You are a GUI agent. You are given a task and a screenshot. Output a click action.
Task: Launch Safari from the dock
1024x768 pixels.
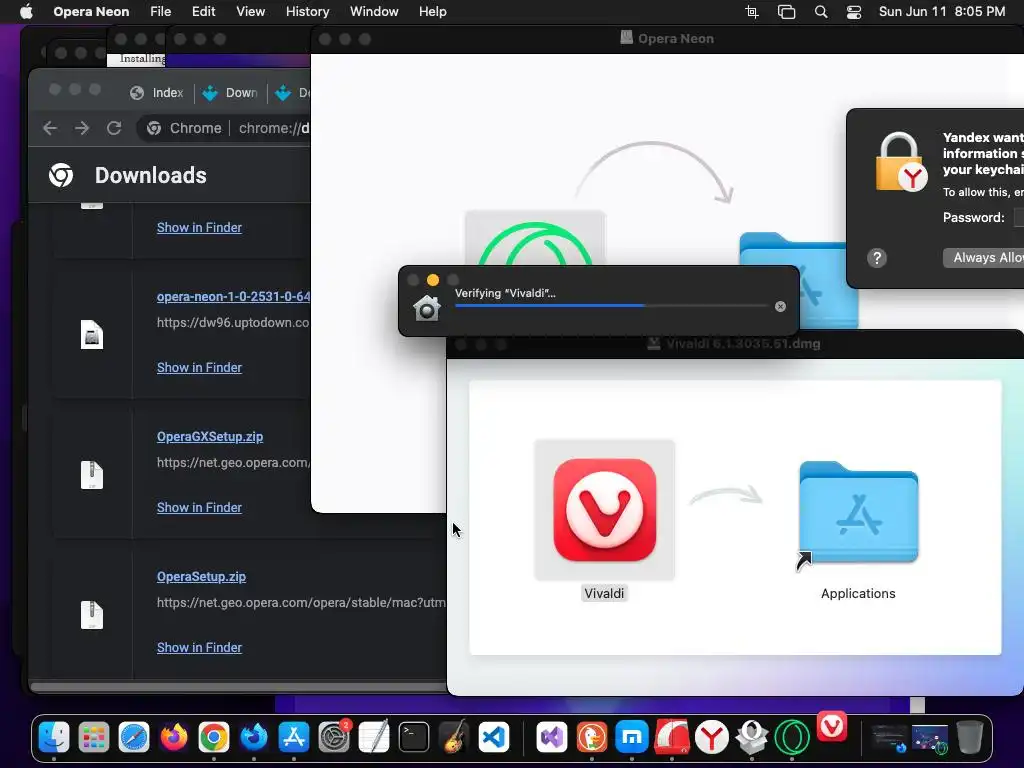tap(134, 738)
